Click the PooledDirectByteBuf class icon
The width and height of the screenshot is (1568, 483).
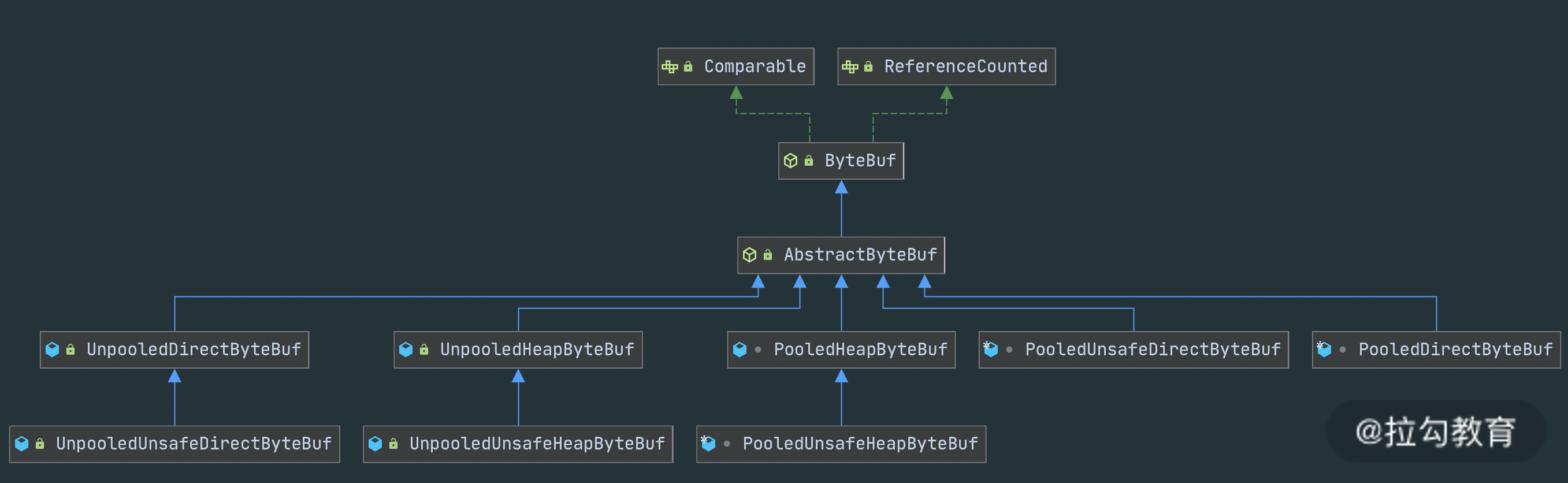(x=1324, y=350)
